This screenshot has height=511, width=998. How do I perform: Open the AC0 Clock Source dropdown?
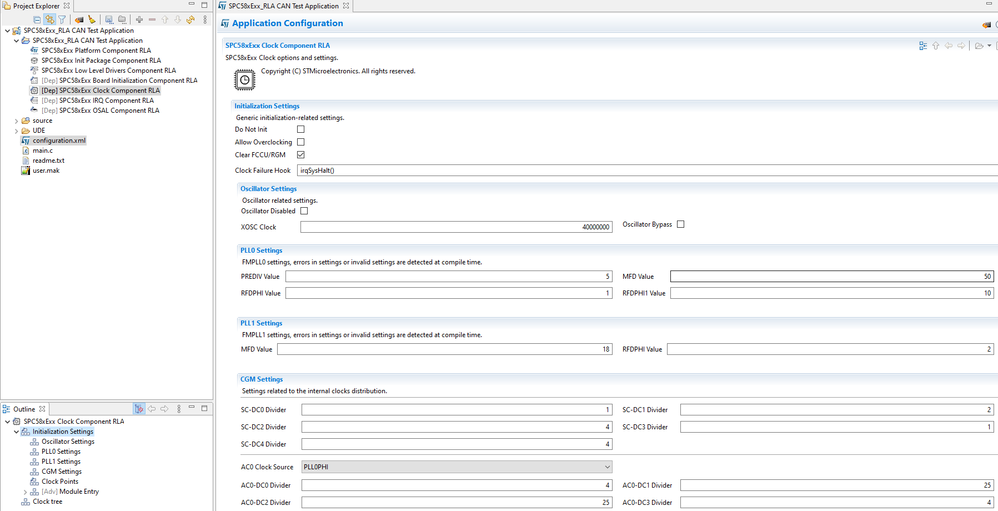point(457,466)
